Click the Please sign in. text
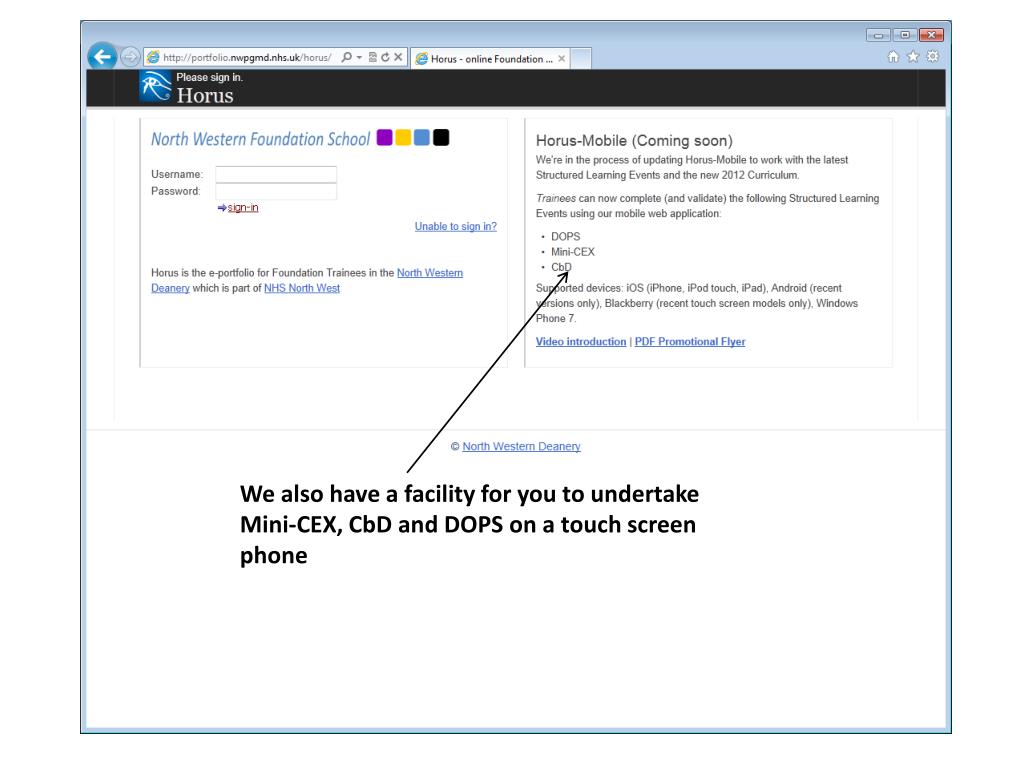 click(209, 77)
